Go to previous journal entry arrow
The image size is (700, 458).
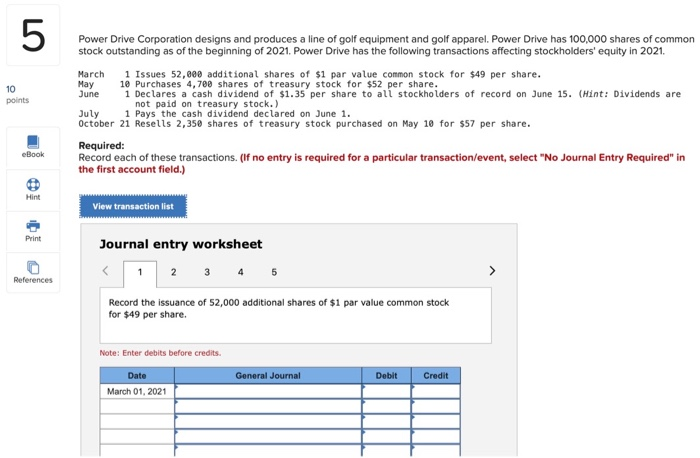[x=105, y=271]
